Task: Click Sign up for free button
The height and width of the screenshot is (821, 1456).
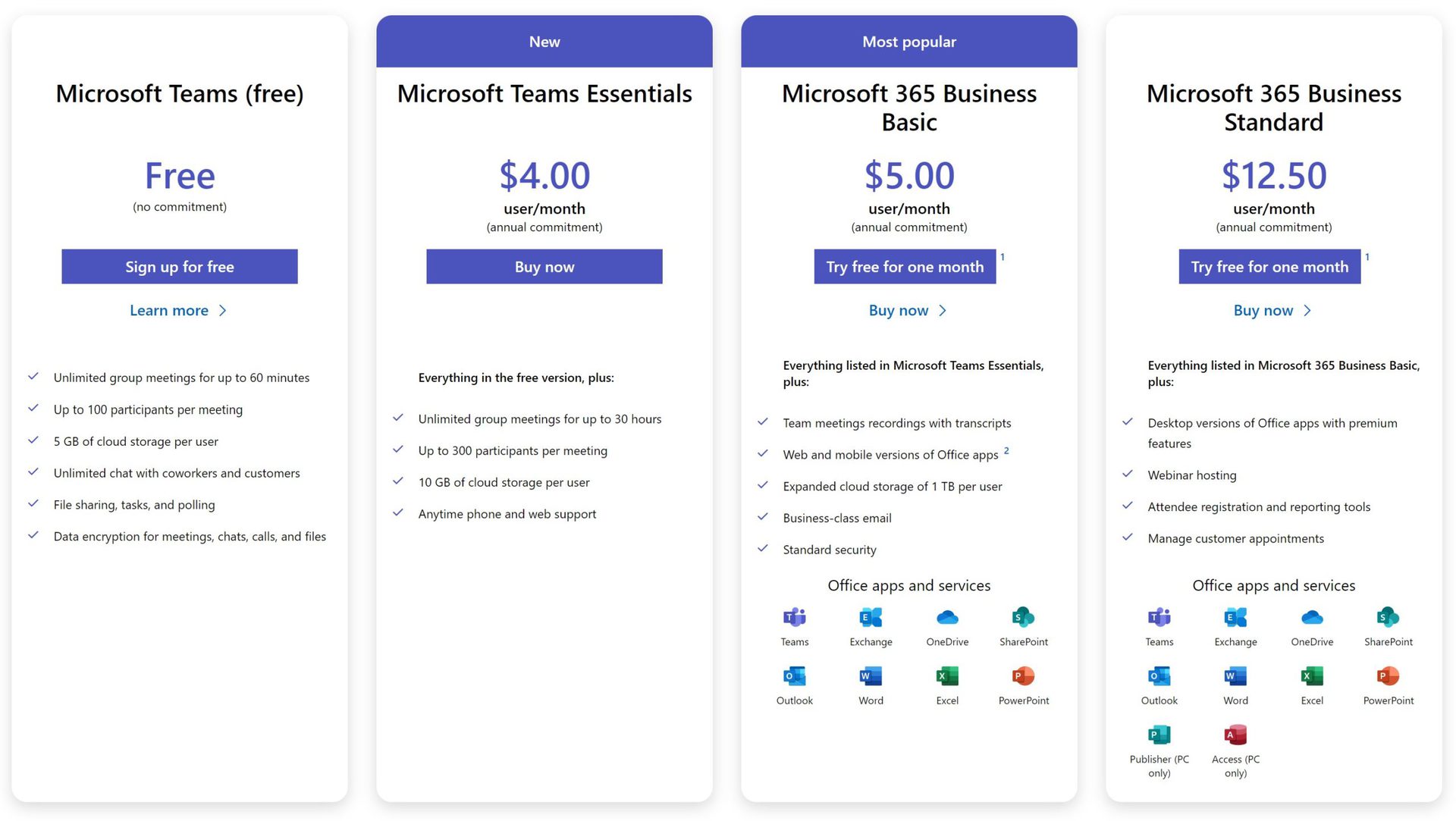Action: point(179,266)
